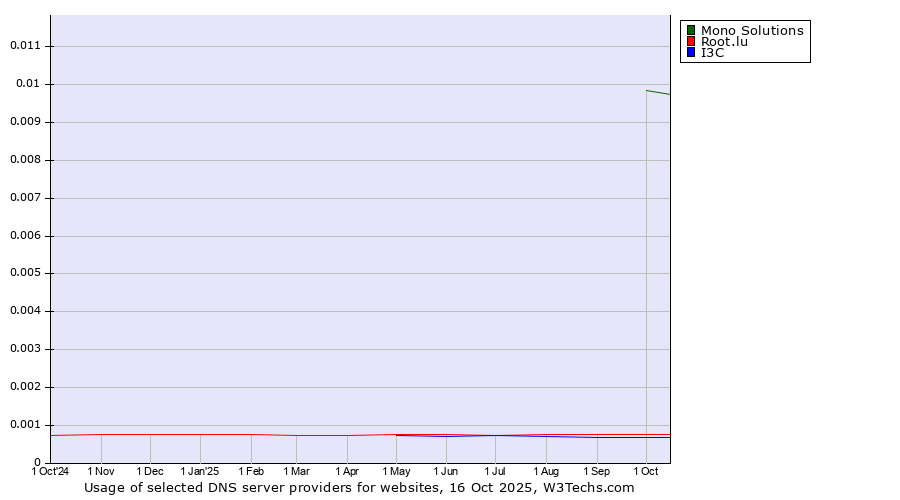Click the 1 Oct'24 x-axis label
Screen dimensions: 900x500
point(50,471)
